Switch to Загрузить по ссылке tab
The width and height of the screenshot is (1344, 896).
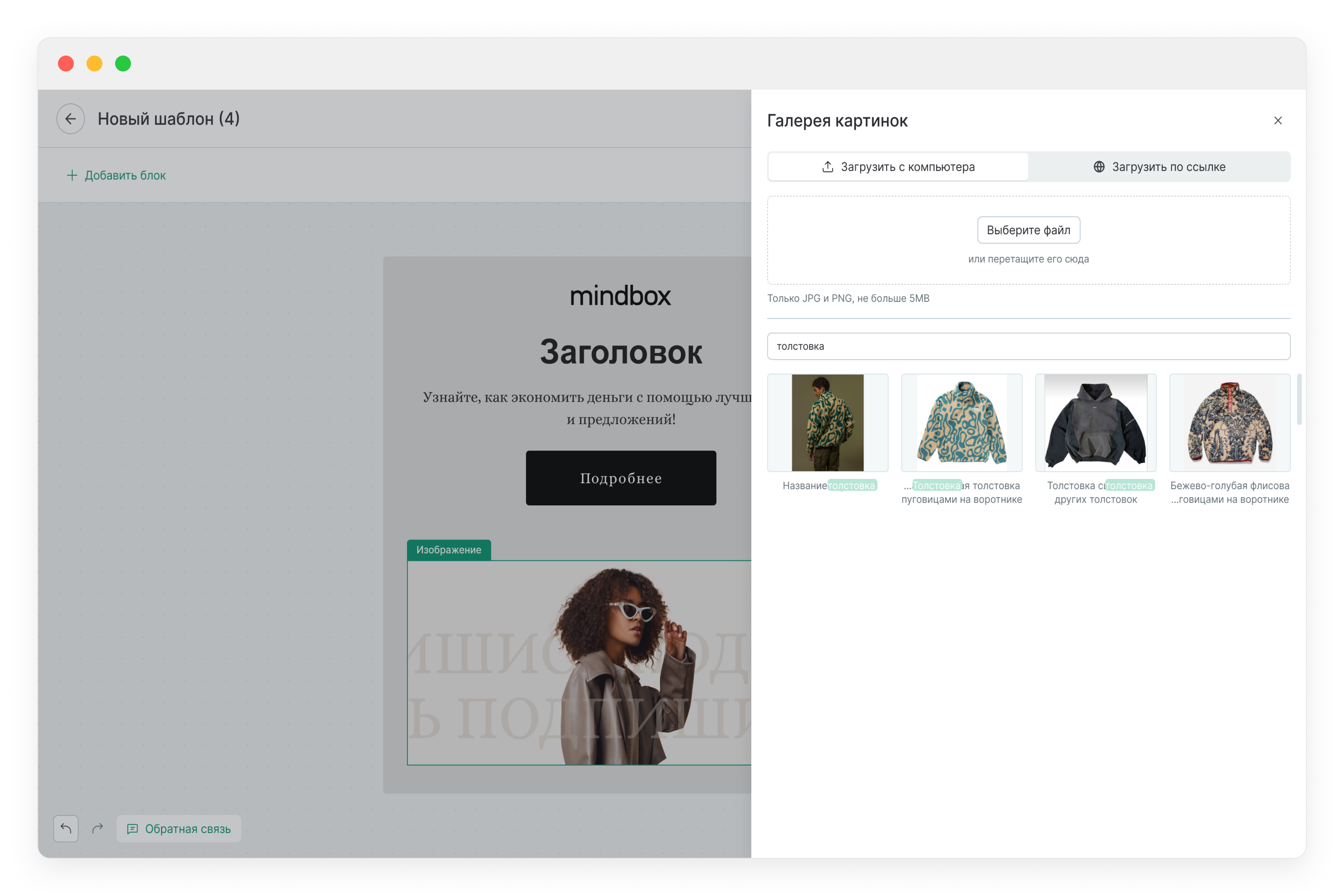point(1160,167)
